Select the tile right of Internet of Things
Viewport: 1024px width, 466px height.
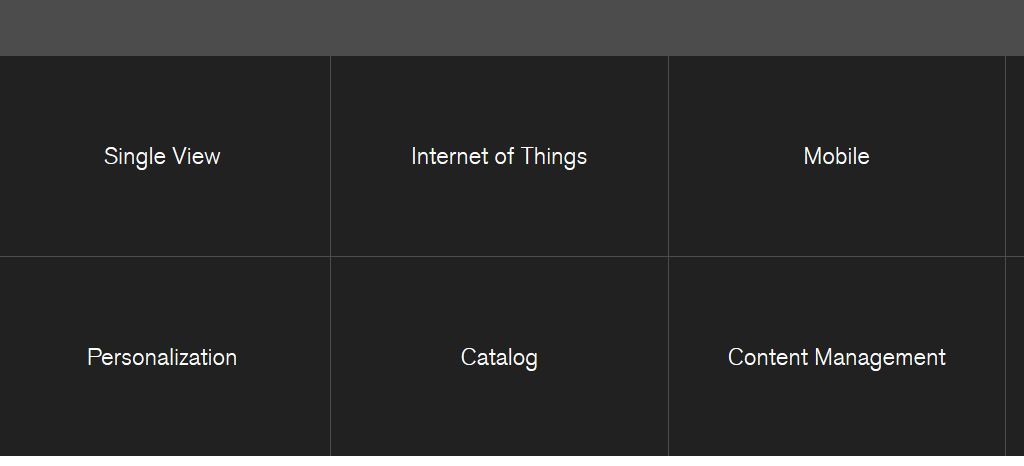836,156
